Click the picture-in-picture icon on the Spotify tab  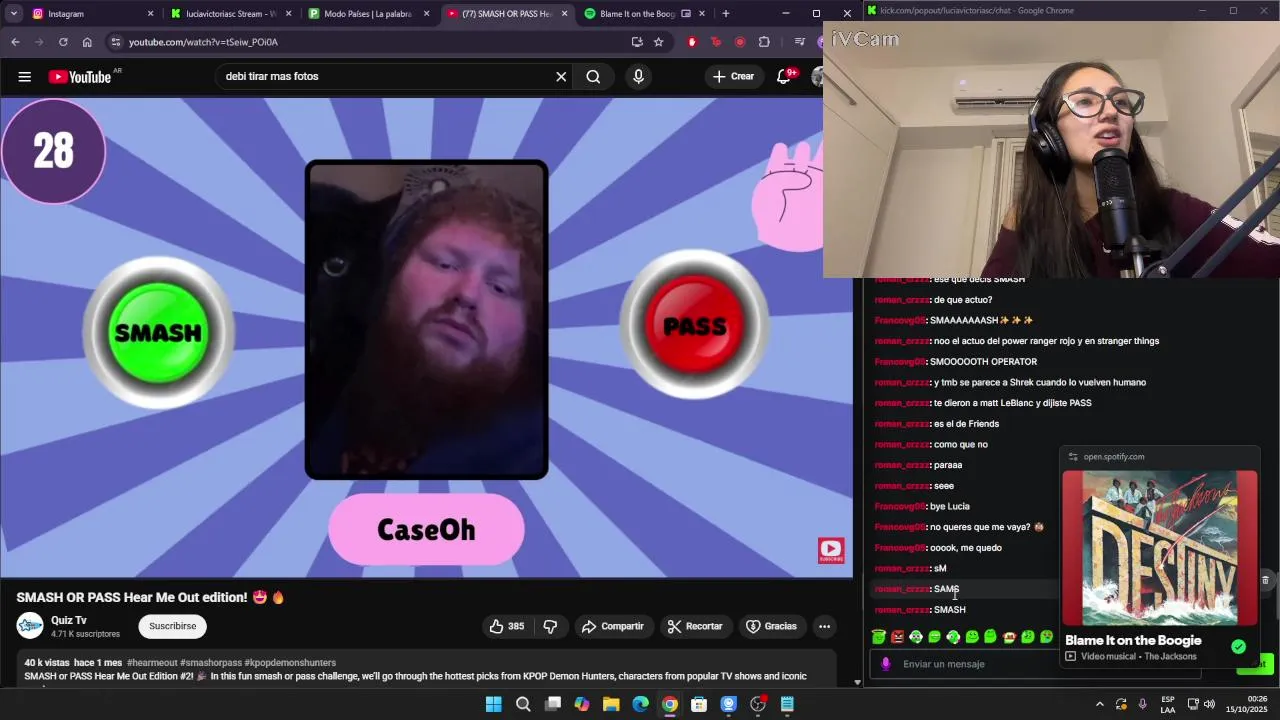[x=686, y=14]
